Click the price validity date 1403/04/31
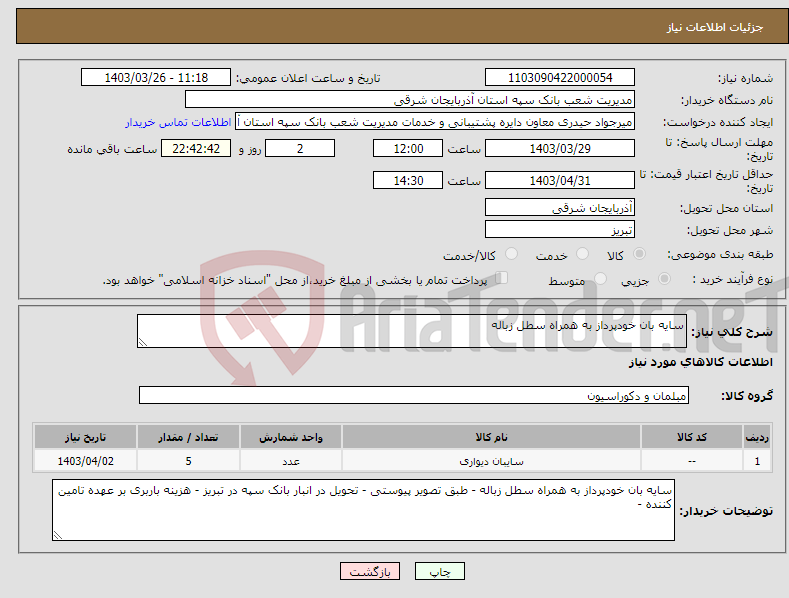789x598 pixels. click(560, 180)
